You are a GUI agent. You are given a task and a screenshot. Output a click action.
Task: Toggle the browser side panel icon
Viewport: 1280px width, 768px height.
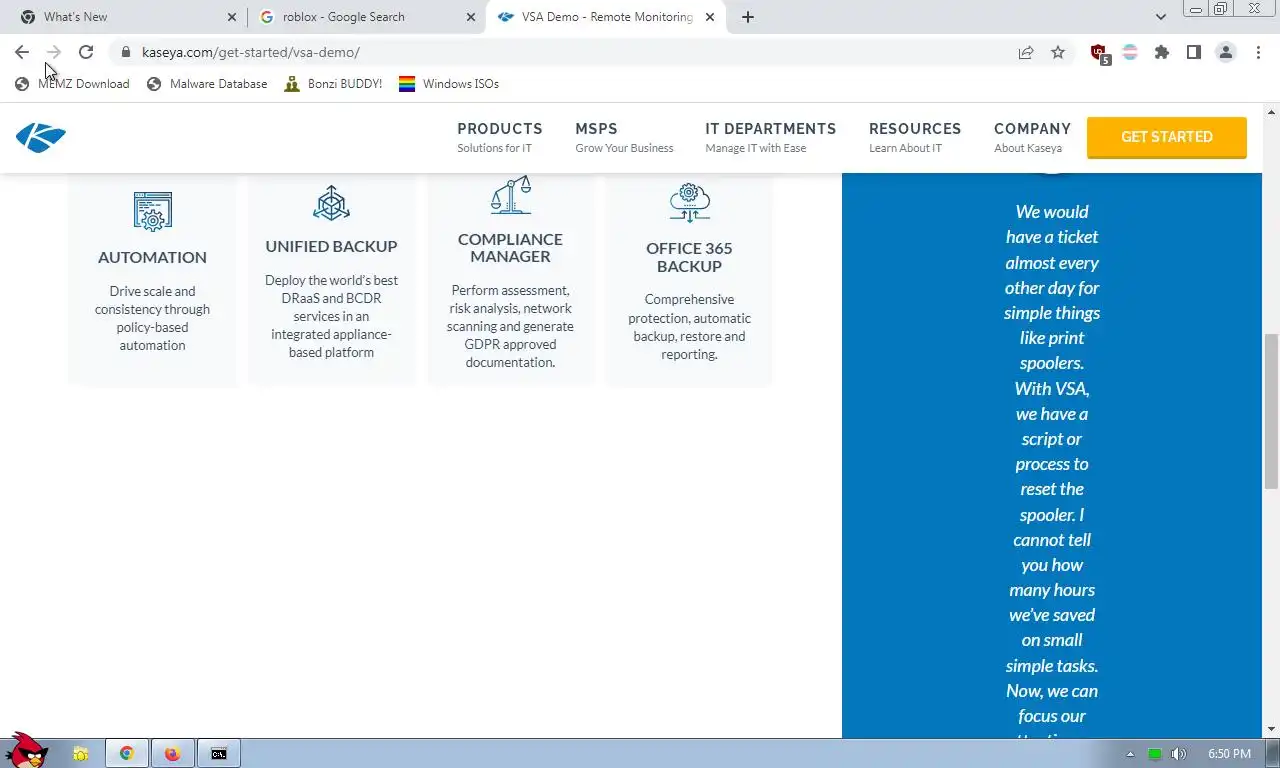point(1194,52)
